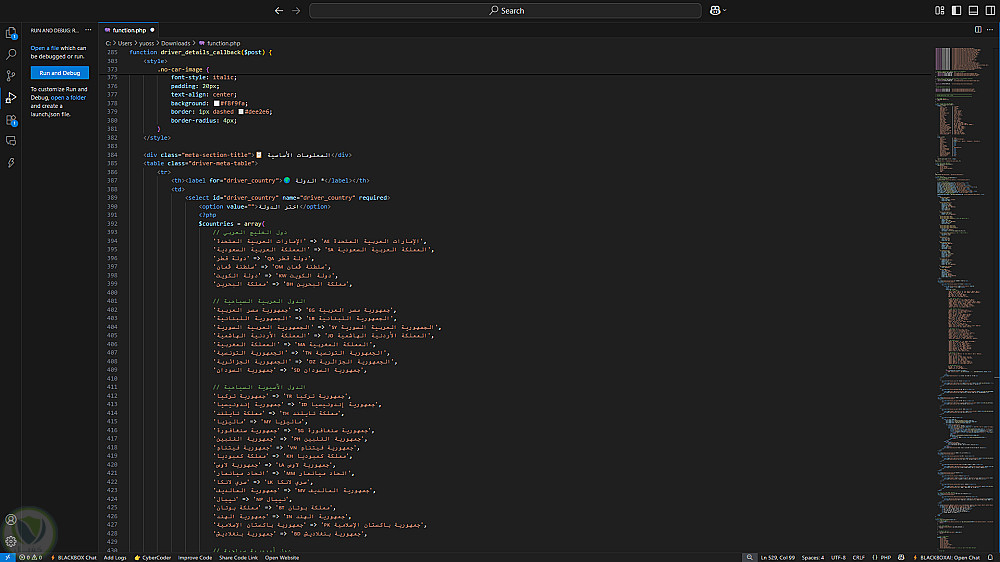Split the editor to the right
The height and width of the screenshot is (562, 1000).
point(978,30)
